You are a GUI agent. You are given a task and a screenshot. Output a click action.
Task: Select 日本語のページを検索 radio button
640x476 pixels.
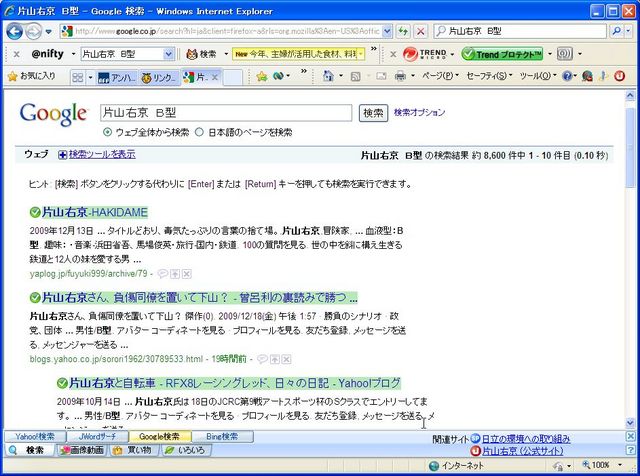click(199, 132)
